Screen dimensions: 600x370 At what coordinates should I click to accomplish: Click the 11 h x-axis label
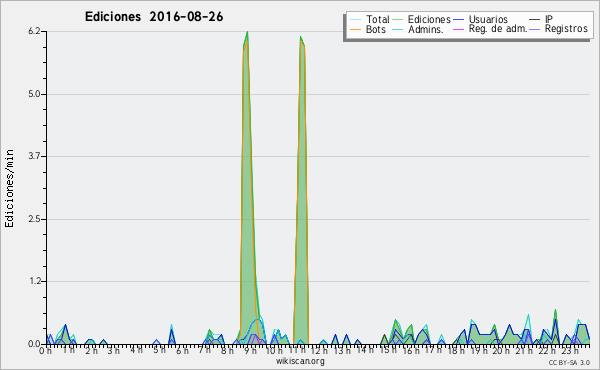[297, 351]
